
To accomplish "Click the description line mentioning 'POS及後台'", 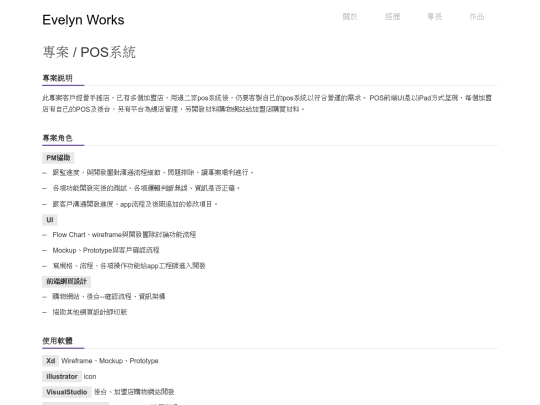I will 173,109.
